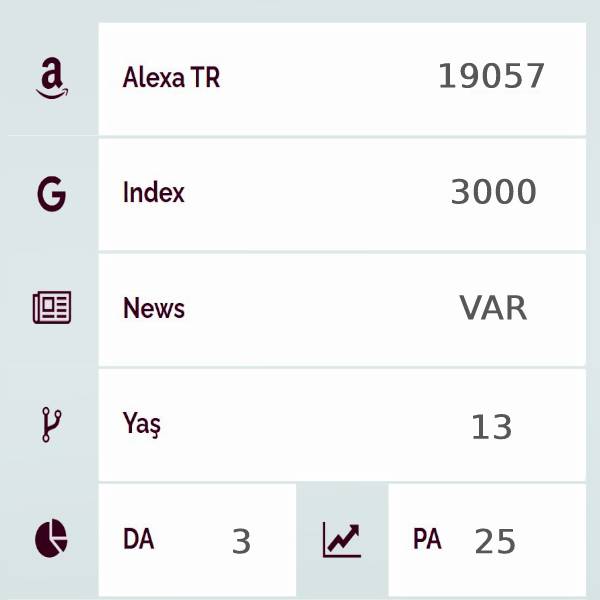Select the DA label
The height and width of the screenshot is (600, 600).
click(138, 539)
